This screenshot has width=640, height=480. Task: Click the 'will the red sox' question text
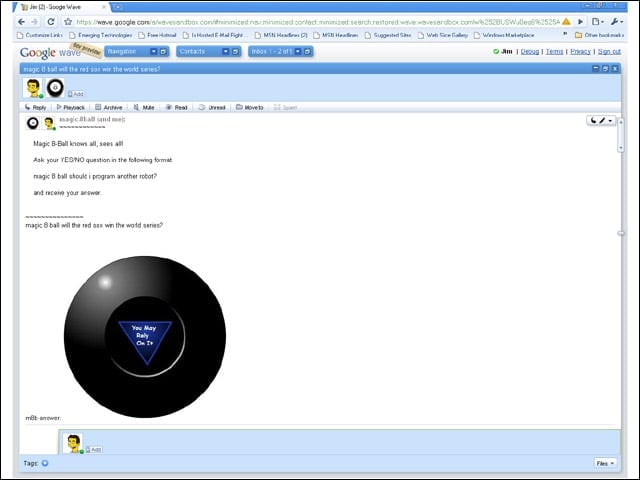click(94, 225)
